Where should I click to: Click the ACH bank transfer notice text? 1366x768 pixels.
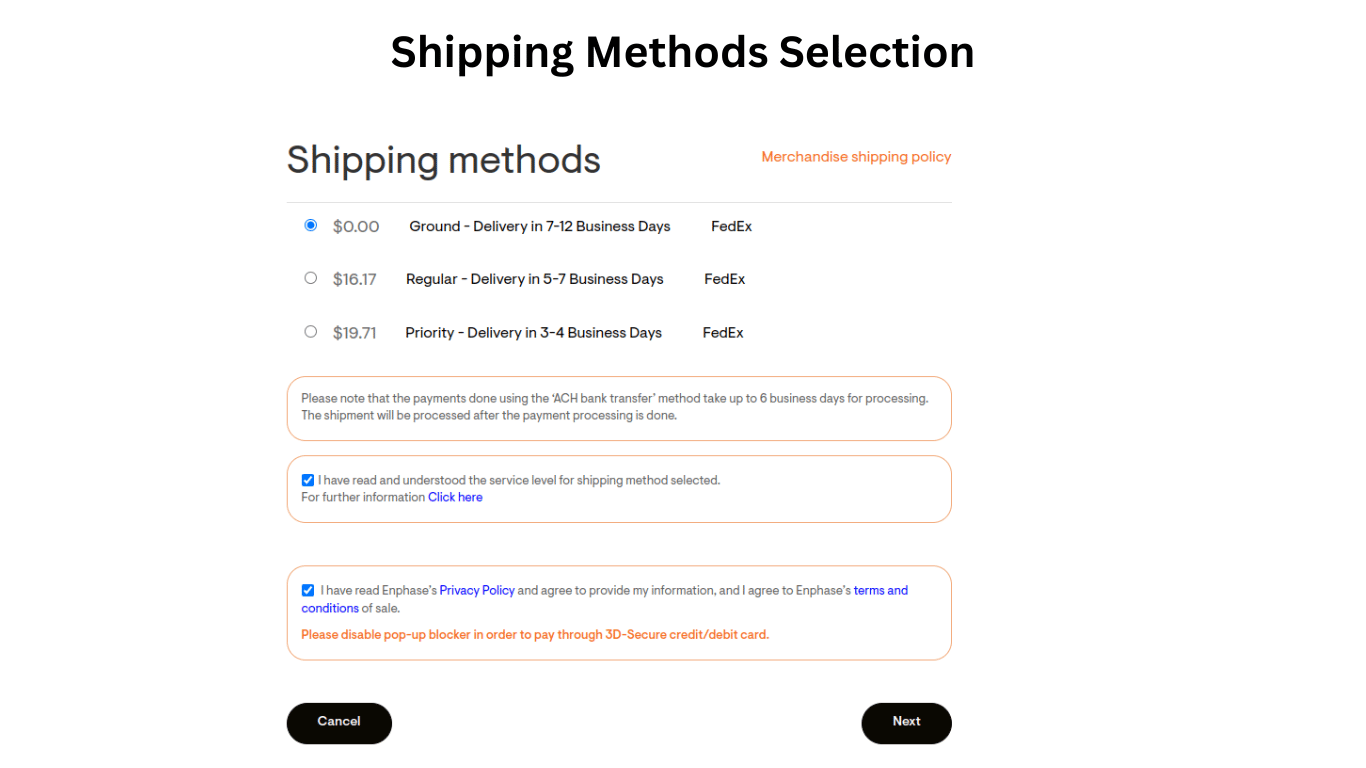click(x=615, y=407)
